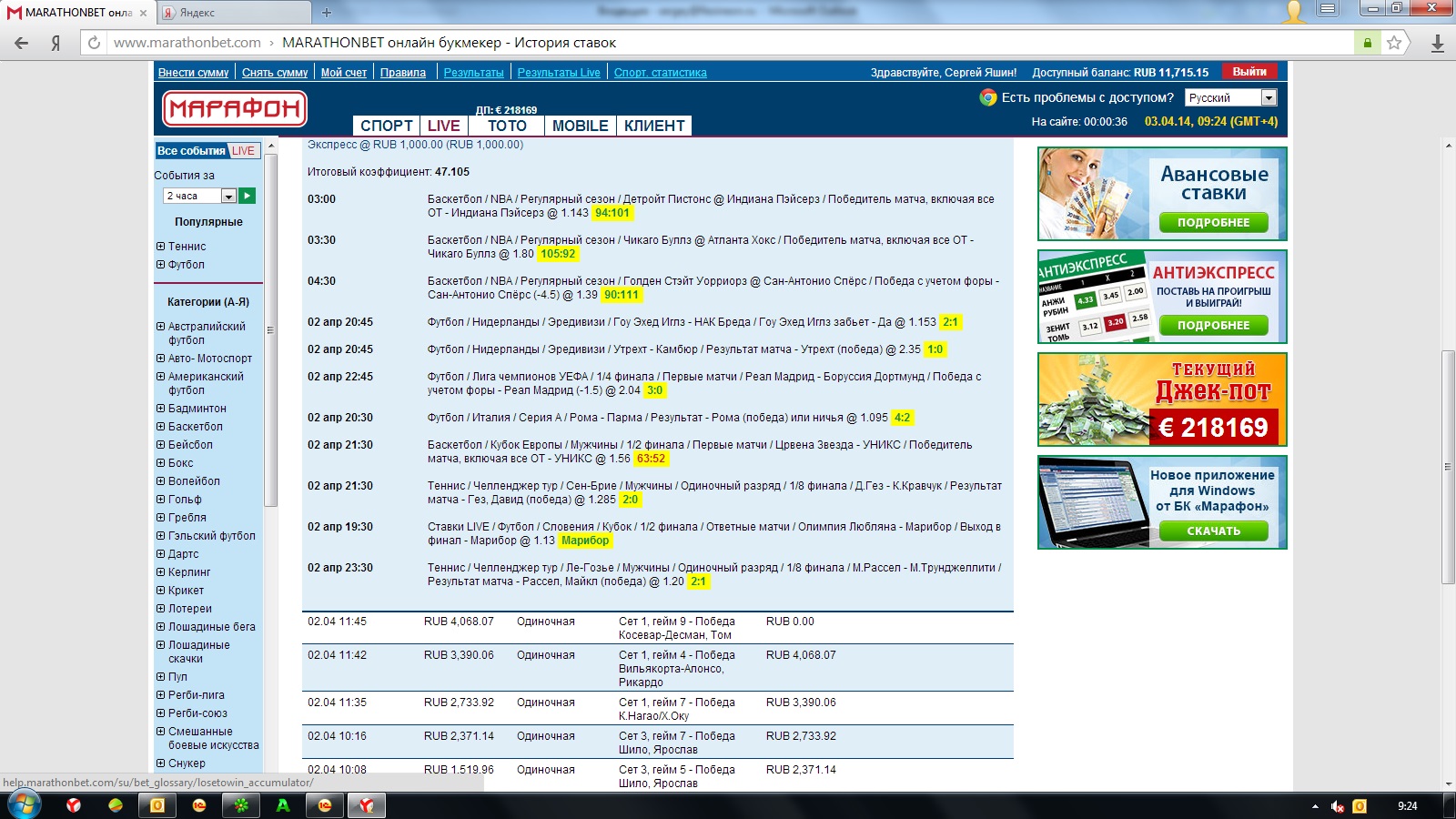Click the Снукер category label

[187, 763]
